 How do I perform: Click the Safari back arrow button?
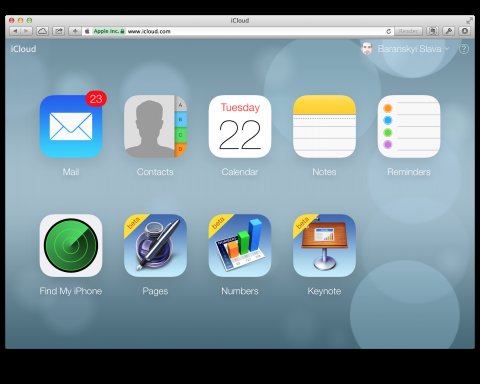pos(15,31)
